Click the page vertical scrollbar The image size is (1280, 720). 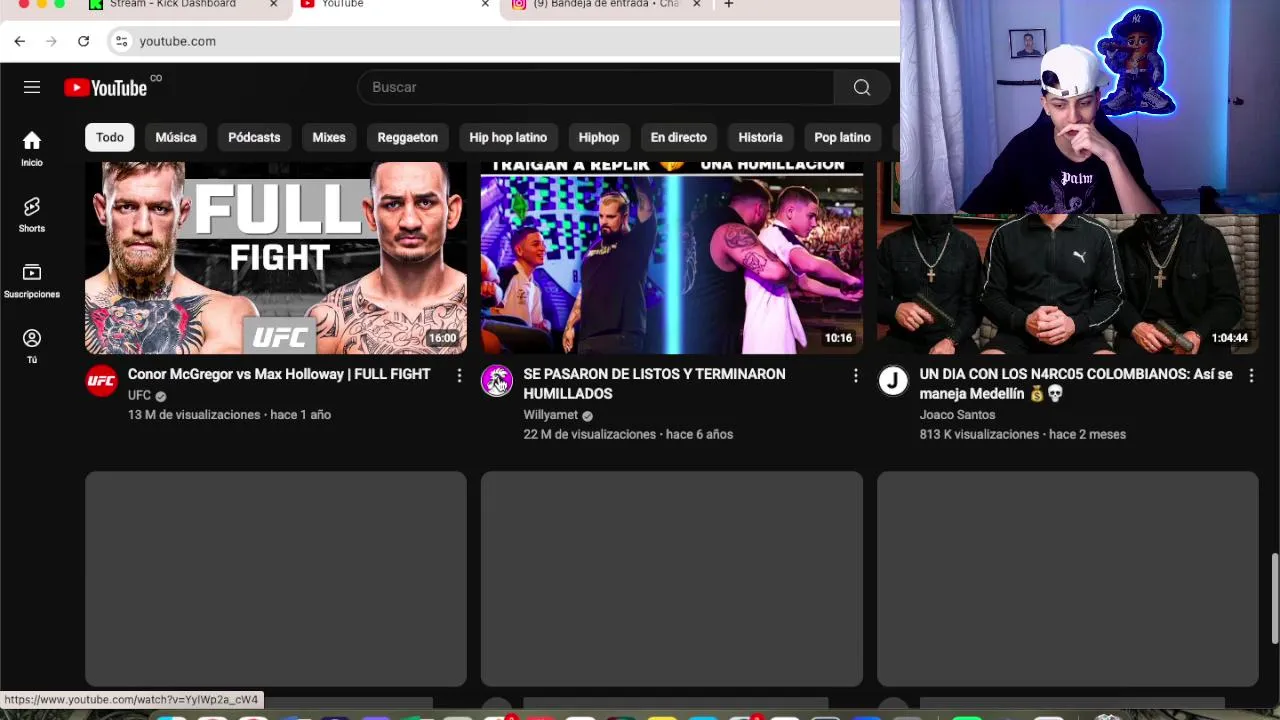pyautogui.click(x=1274, y=598)
